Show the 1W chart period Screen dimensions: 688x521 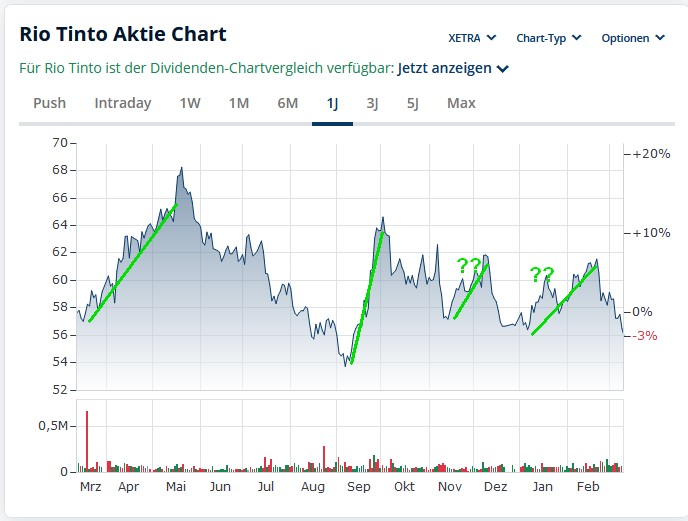point(190,103)
